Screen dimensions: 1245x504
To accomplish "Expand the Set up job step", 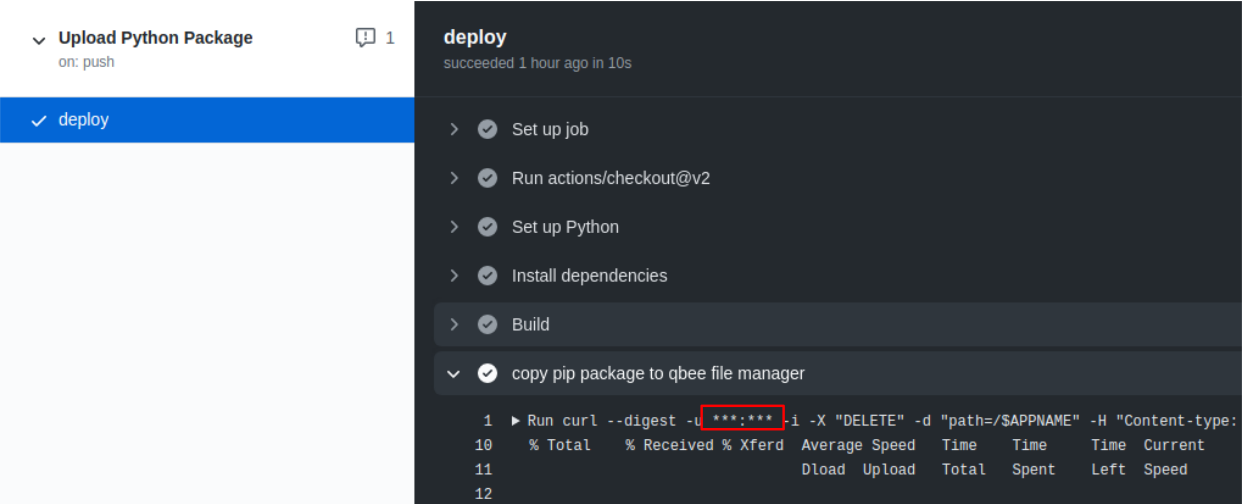I will pos(454,129).
